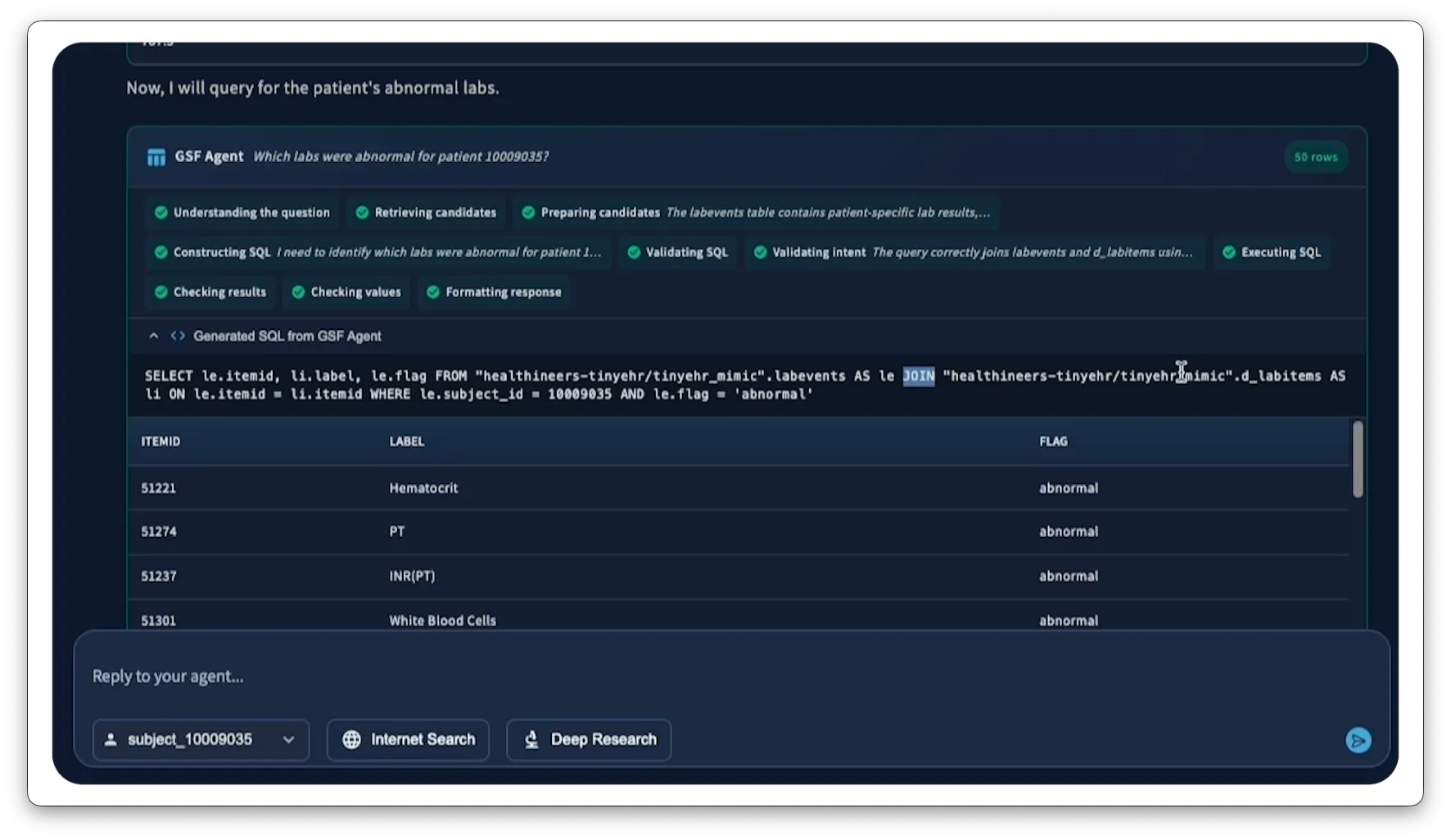This screenshot has width=1451, height=840.
Task: Click the user icon beside subject_10009035
Action: [x=111, y=740]
